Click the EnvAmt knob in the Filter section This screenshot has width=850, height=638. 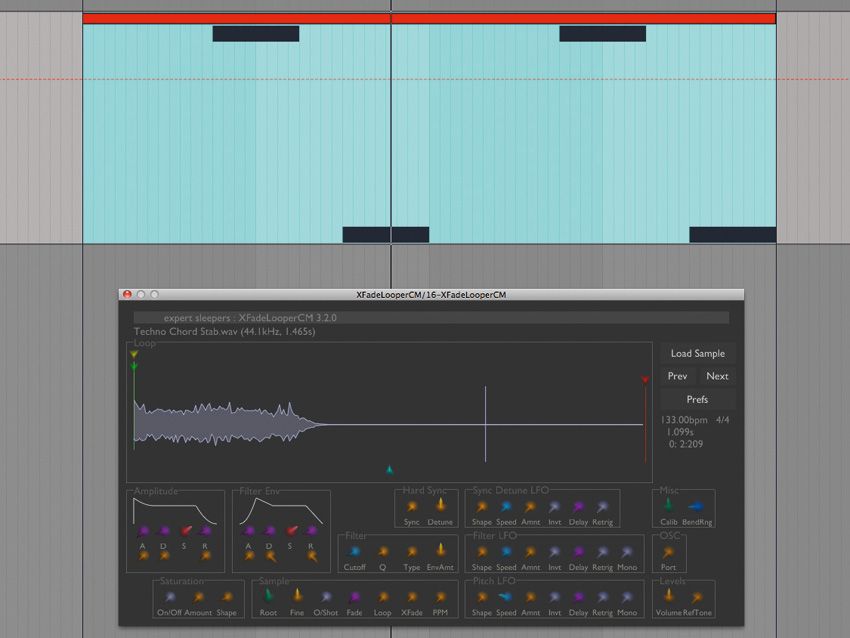click(440, 552)
